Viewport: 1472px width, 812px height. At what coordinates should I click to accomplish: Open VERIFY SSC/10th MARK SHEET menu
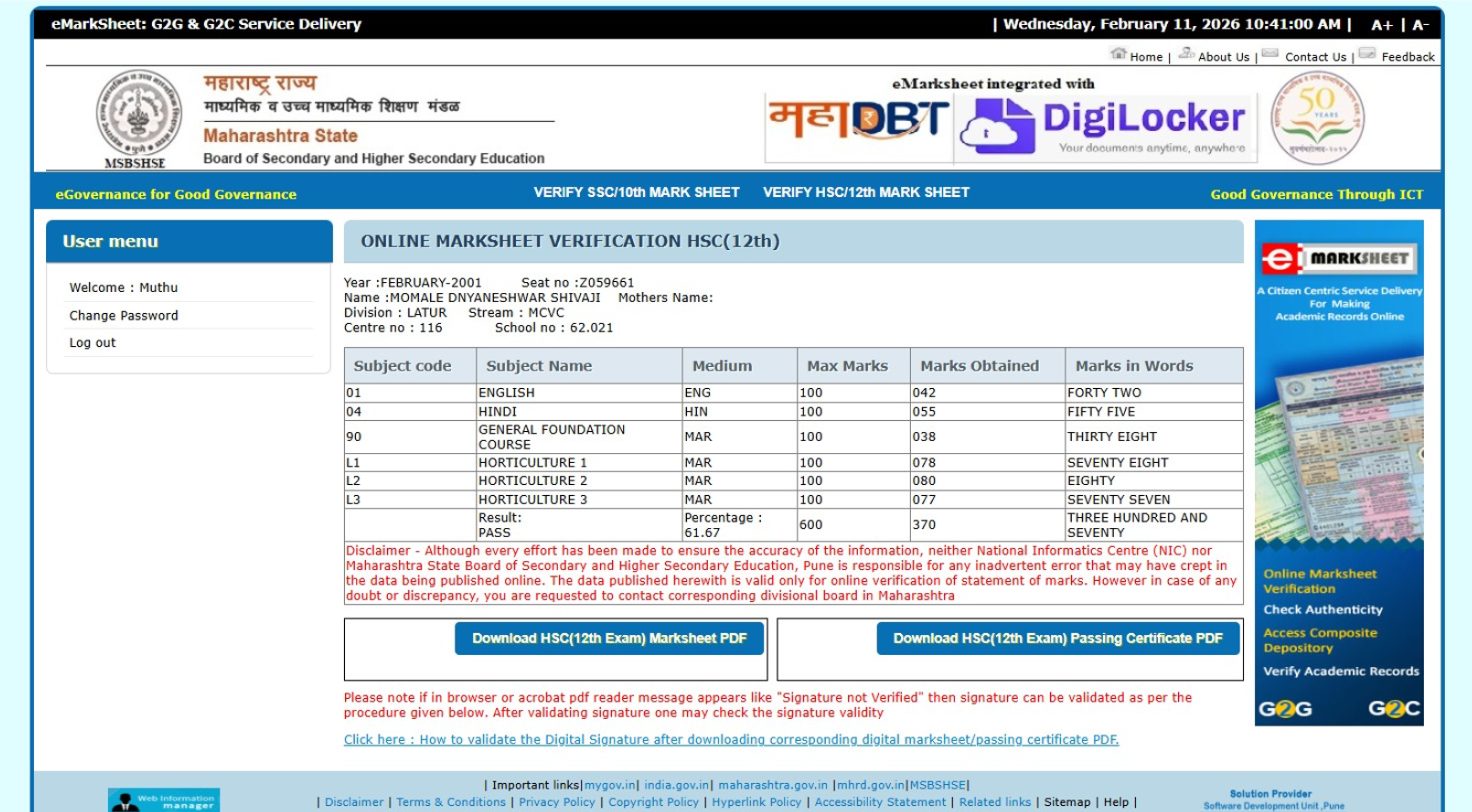point(636,193)
